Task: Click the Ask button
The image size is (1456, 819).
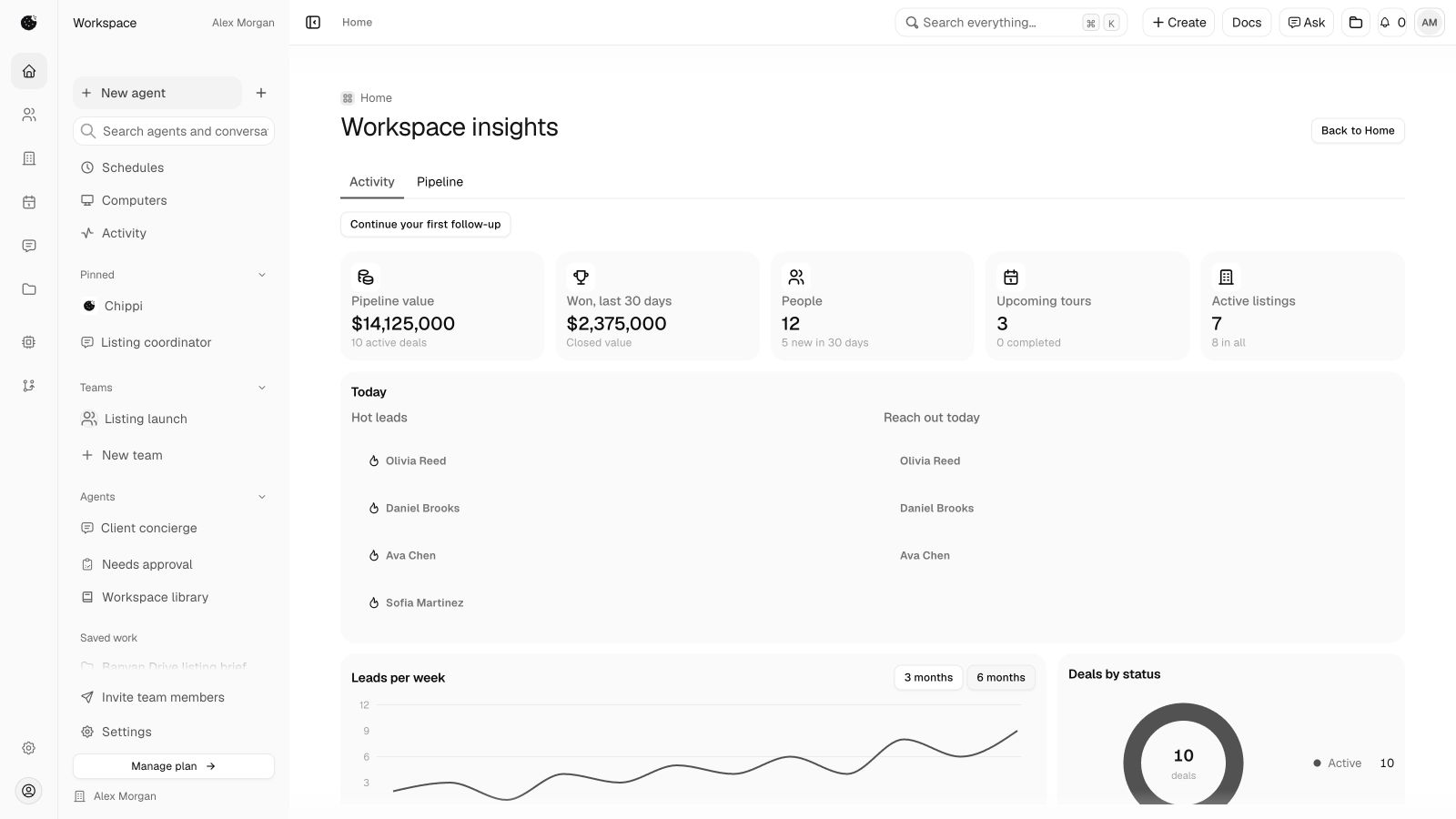Action: click(1306, 23)
